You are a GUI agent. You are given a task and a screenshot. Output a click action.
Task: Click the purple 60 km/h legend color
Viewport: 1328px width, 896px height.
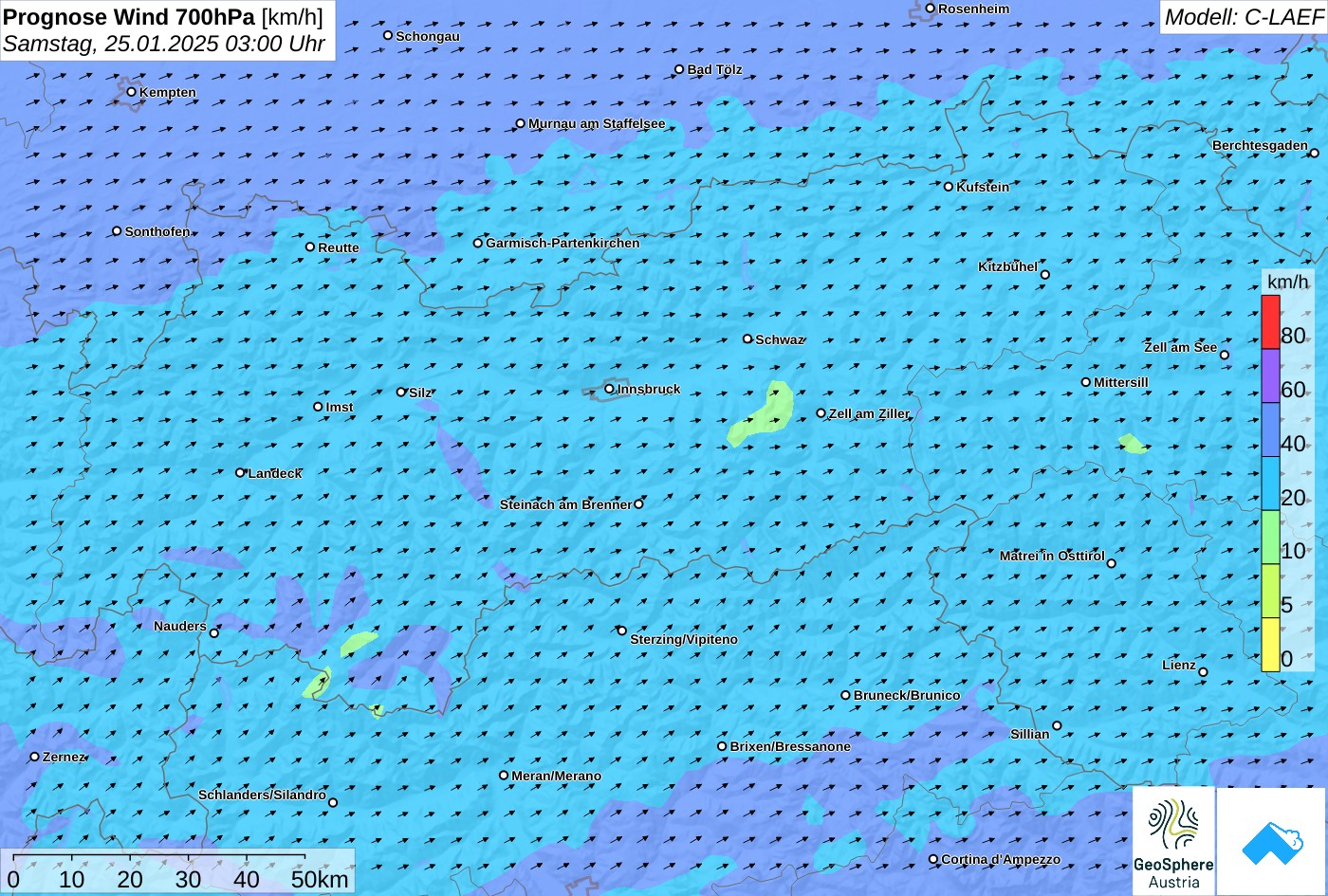click(1270, 376)
